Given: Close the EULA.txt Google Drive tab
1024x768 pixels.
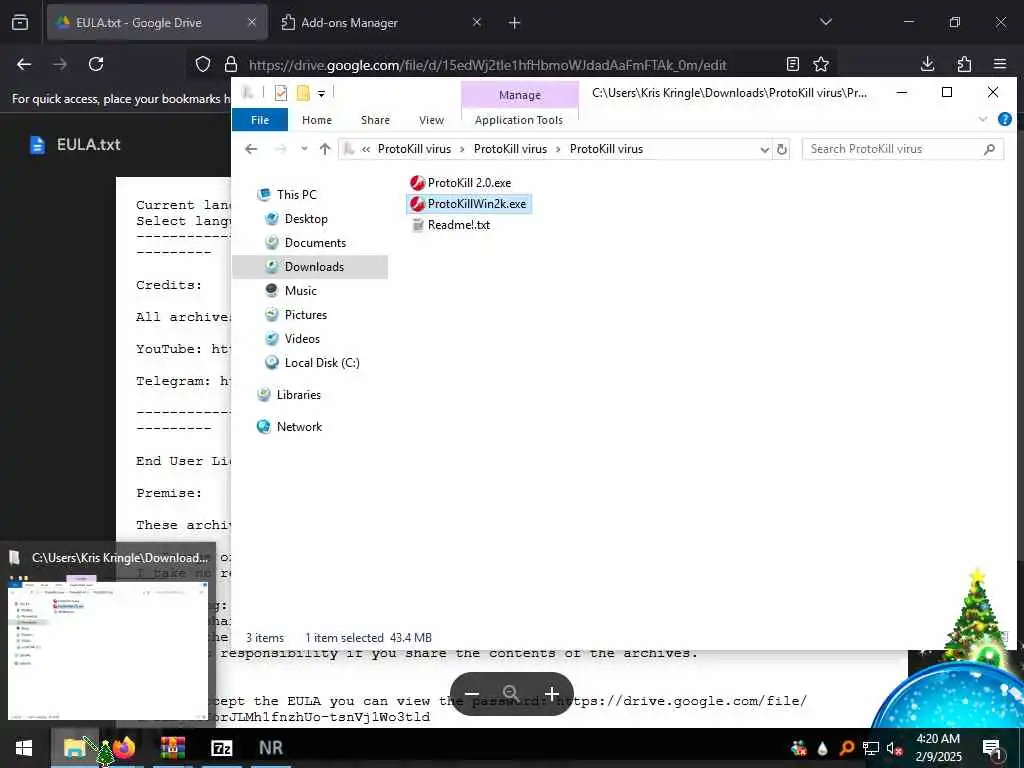Looking at the screenshot, I should click(251, 22).
